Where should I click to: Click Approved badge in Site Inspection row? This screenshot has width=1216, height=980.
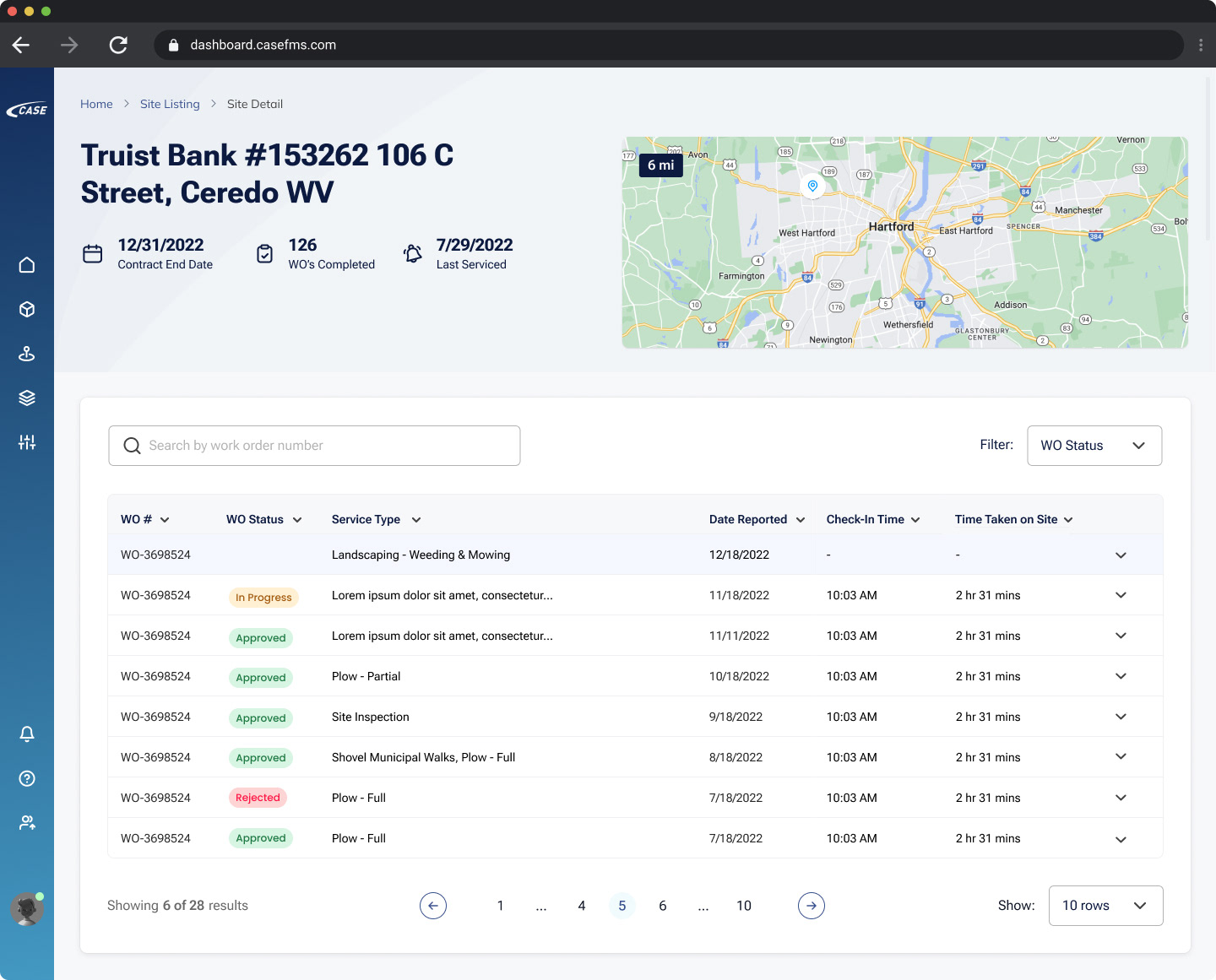pos(261,718)
